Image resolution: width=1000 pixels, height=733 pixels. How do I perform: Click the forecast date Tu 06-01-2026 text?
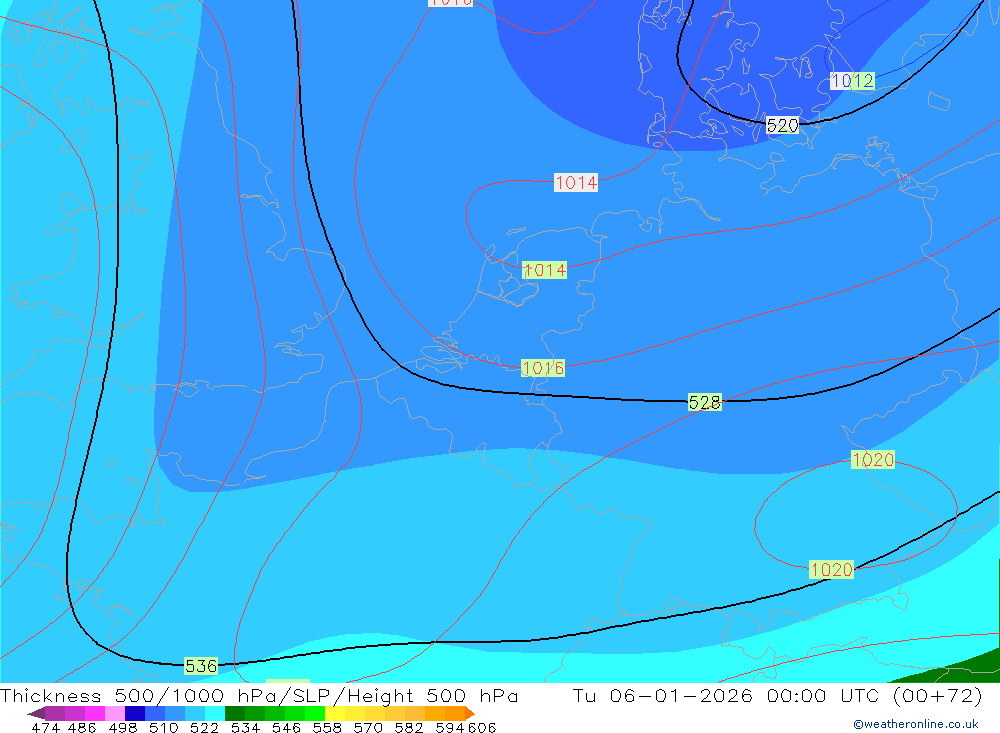point(662,696)
